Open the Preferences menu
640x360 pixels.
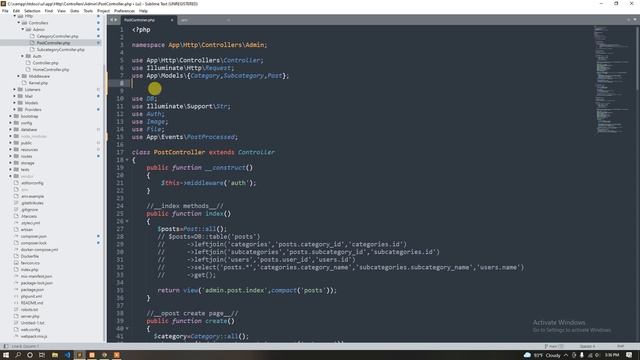click(x=124, y=11)
